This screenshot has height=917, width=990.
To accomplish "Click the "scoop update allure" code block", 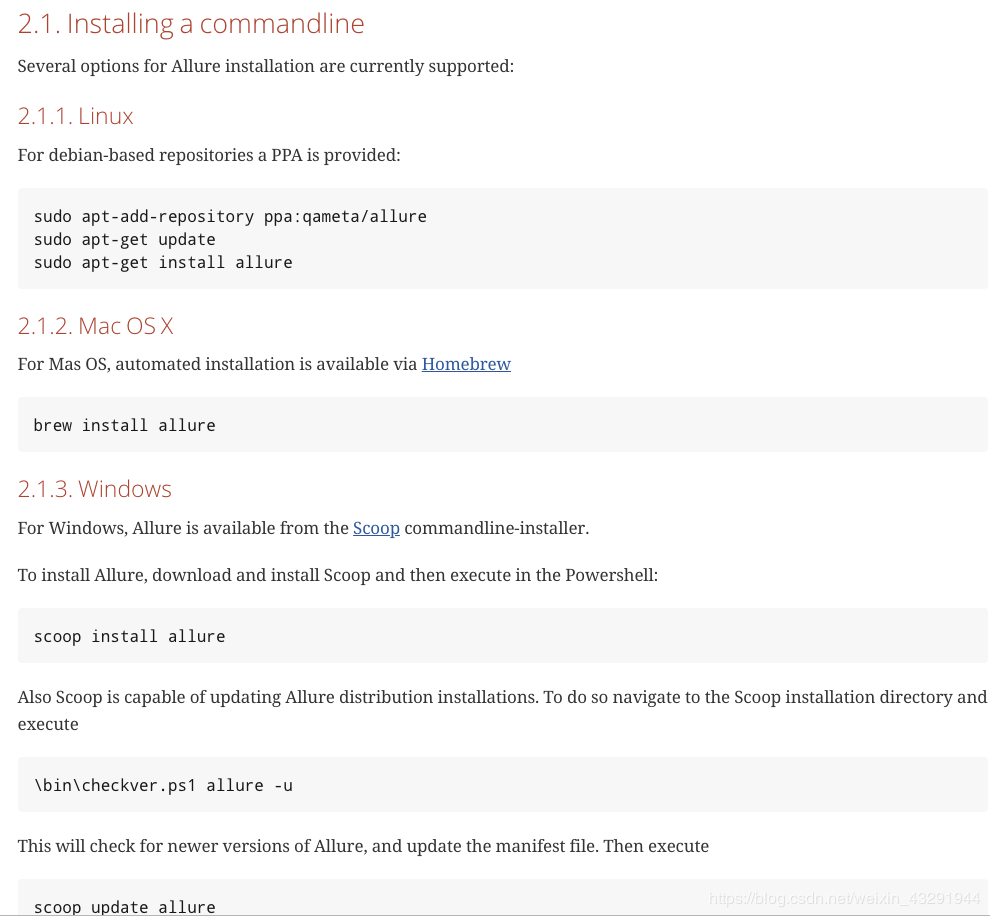I will [x=125, y=907].
